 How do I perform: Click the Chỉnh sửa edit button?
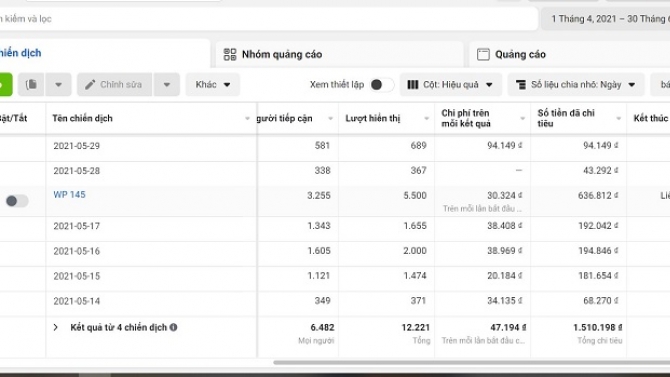115,85
